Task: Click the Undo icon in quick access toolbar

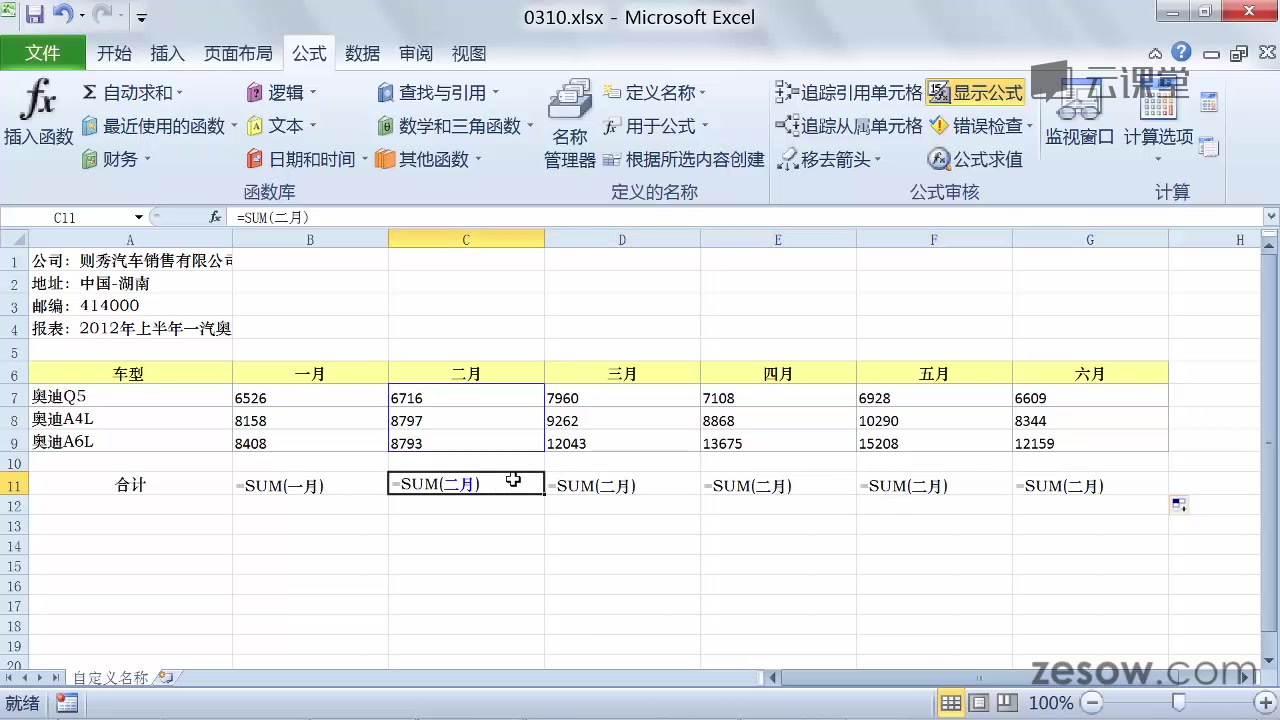Action: pos(62,16)
